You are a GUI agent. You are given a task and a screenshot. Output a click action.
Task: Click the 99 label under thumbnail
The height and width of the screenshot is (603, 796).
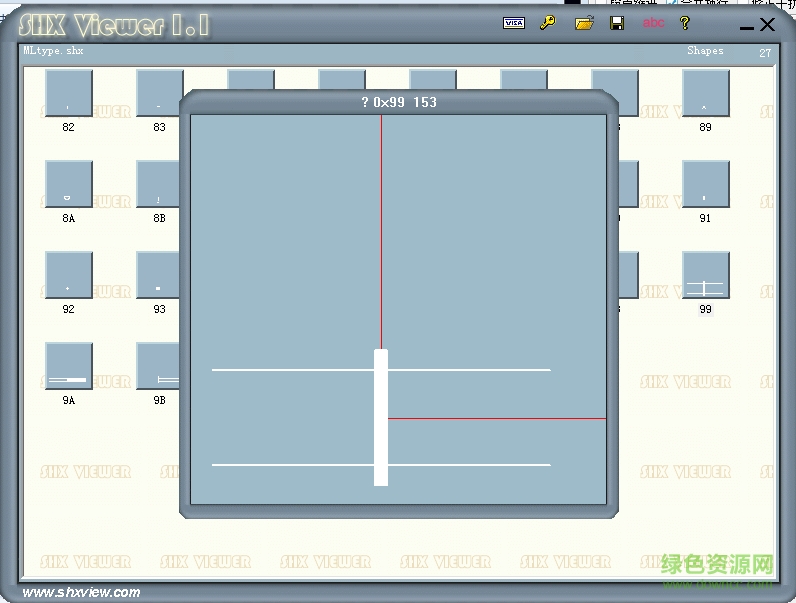tap(705, 309)
